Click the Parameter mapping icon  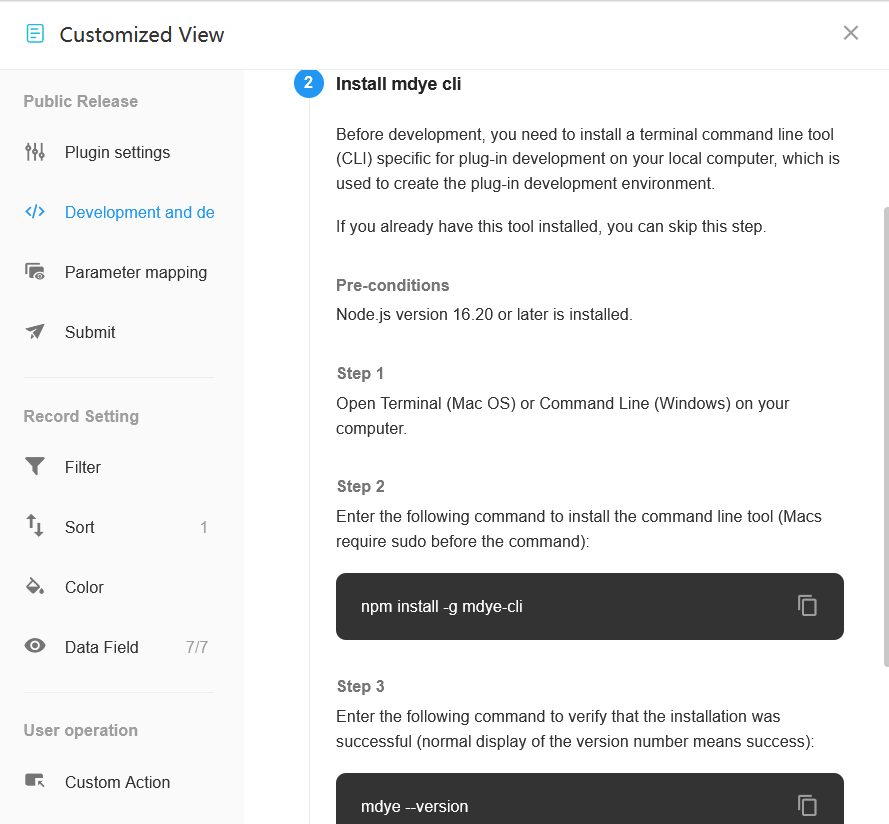click(x=35, y=272)
